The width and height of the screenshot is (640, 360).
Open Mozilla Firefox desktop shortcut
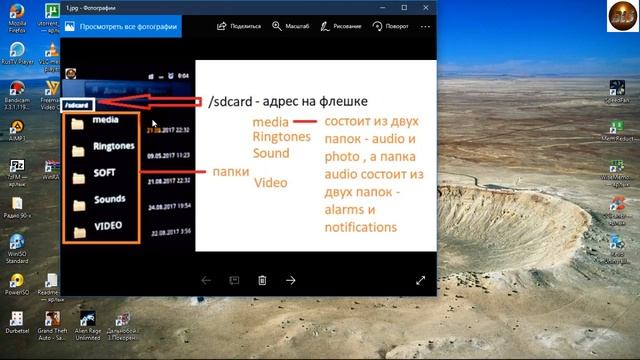17,18
